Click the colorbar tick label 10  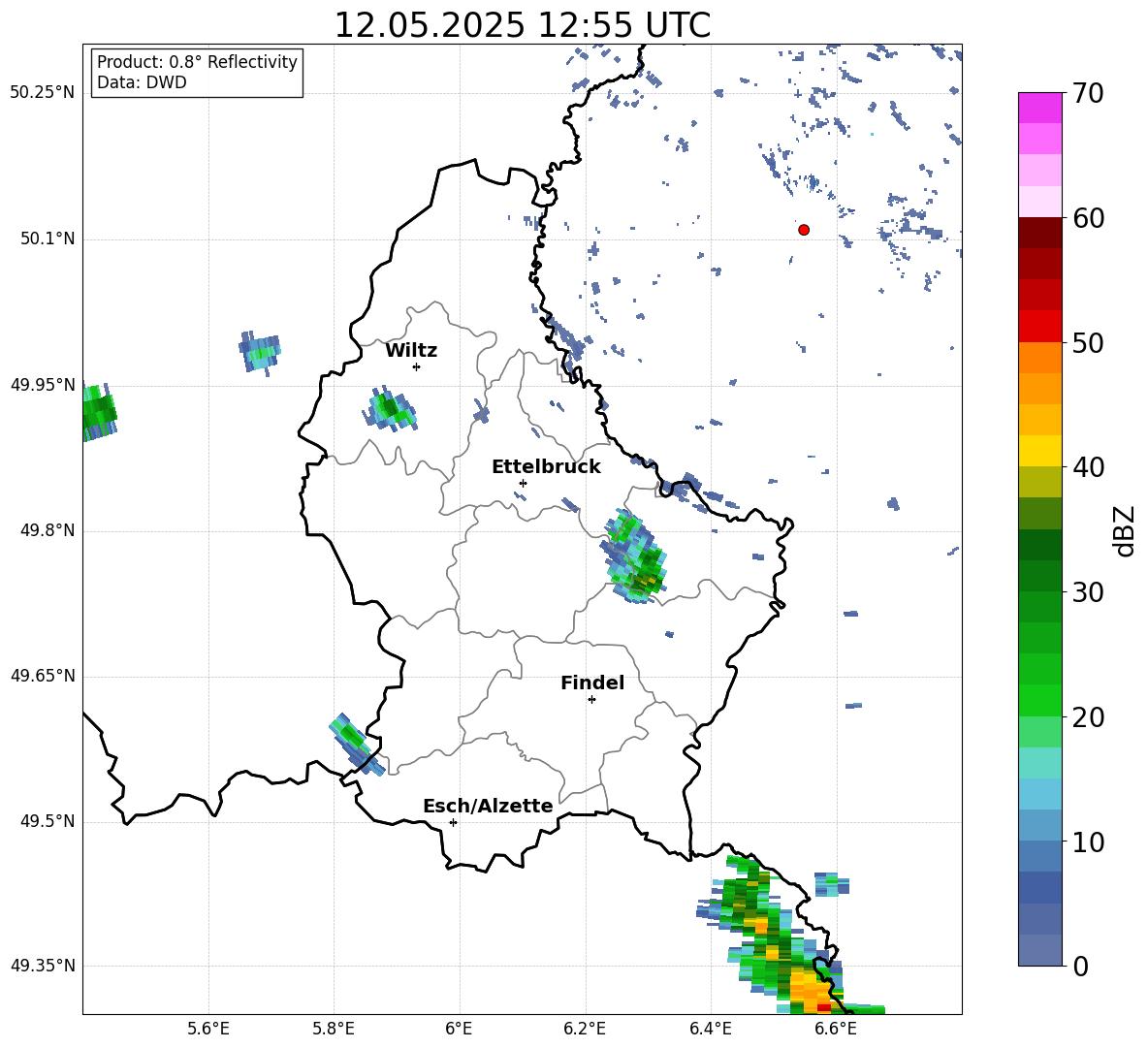click(x=1087, y=842)
